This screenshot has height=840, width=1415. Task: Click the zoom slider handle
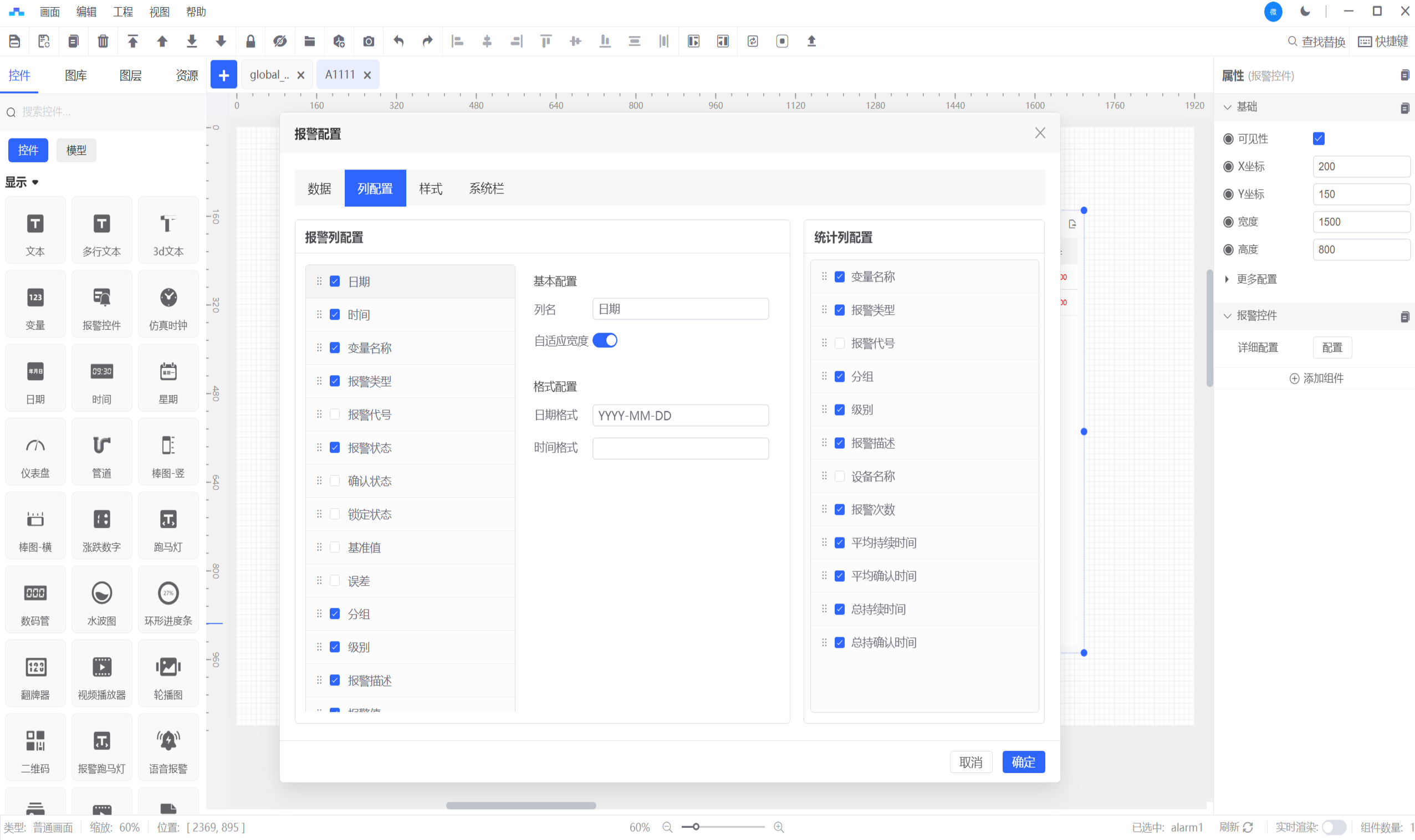pos(696,827)
